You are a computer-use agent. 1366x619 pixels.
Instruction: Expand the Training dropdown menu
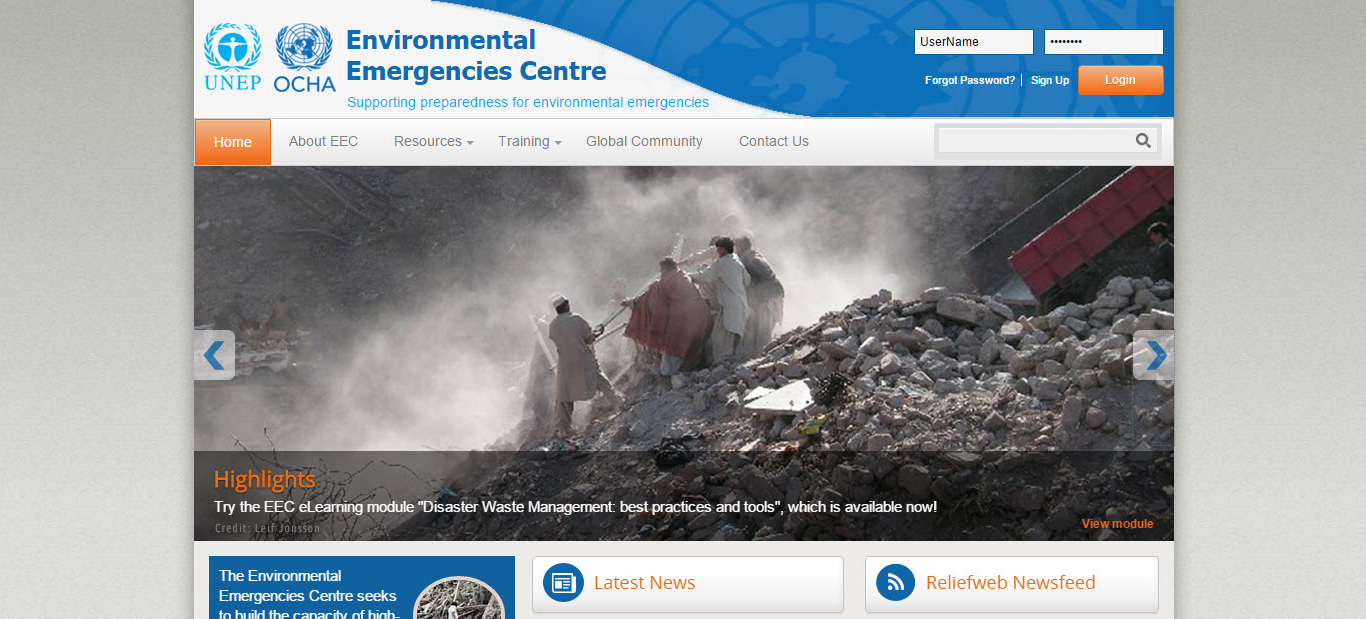click(529, 142)
